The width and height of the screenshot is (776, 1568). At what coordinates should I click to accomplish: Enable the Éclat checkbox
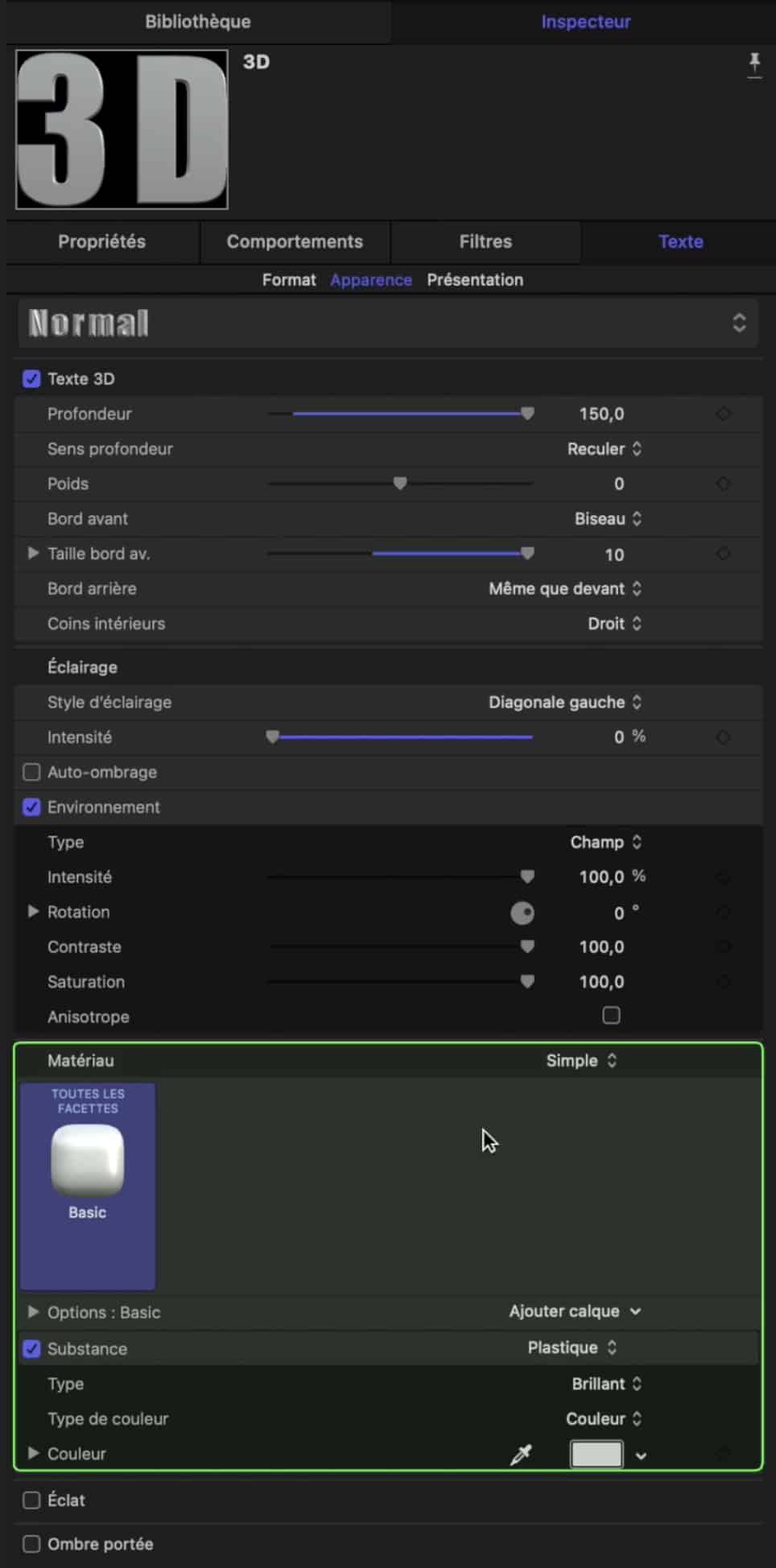click(31, 1500)
